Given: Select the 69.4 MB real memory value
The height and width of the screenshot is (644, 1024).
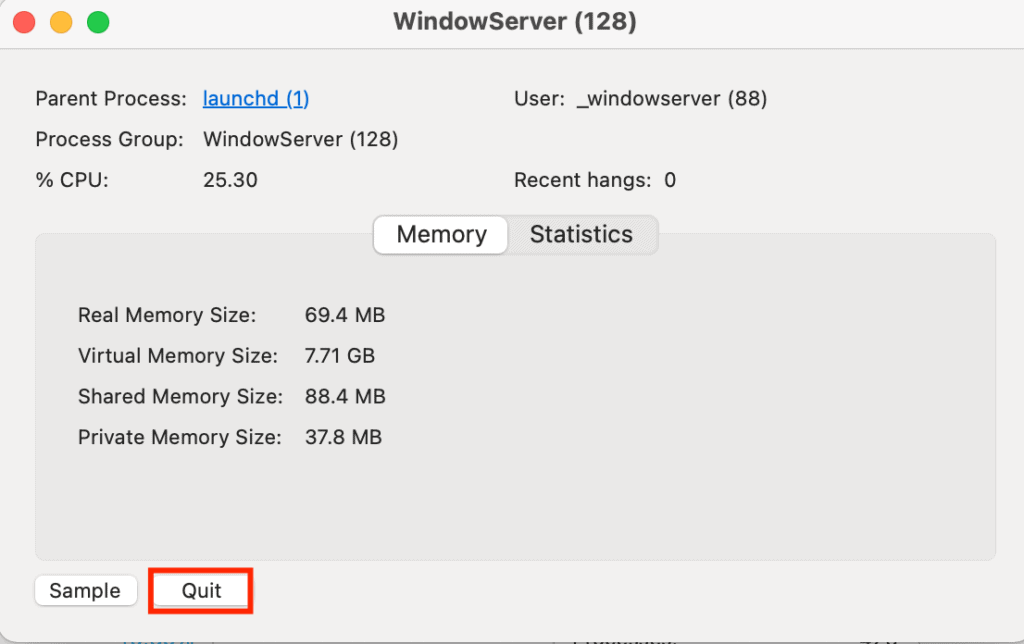Looking at the screenshot, I should 345,316.
